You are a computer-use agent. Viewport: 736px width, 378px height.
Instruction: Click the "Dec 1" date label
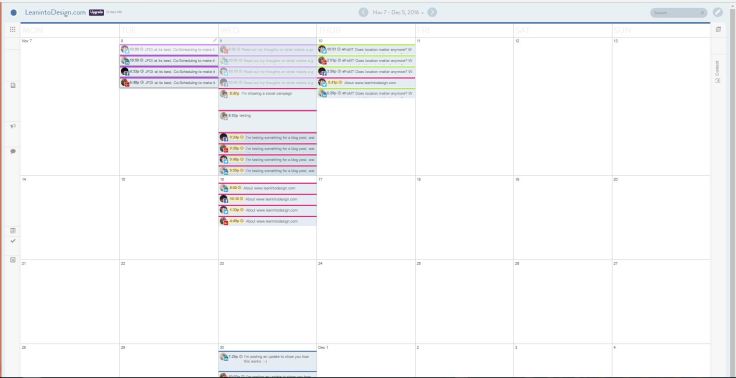pyautogui.click(x=323, y=348)
